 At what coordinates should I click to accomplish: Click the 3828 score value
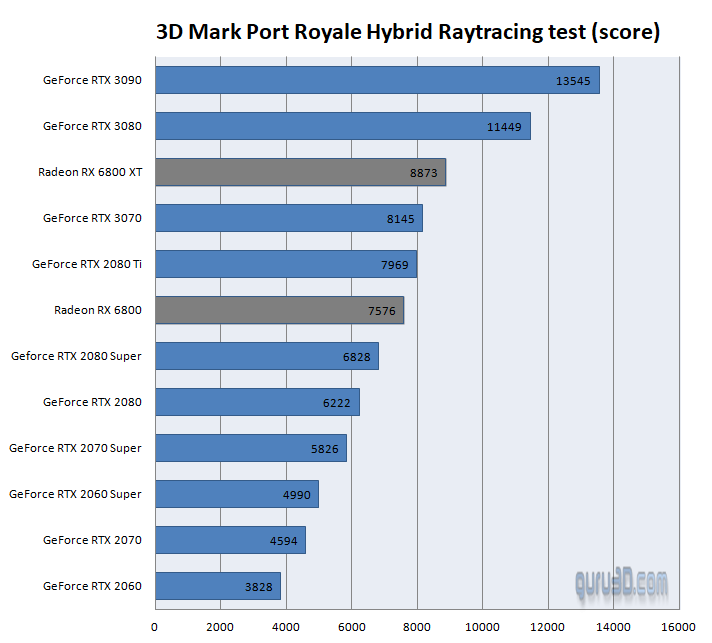(258, 587)
